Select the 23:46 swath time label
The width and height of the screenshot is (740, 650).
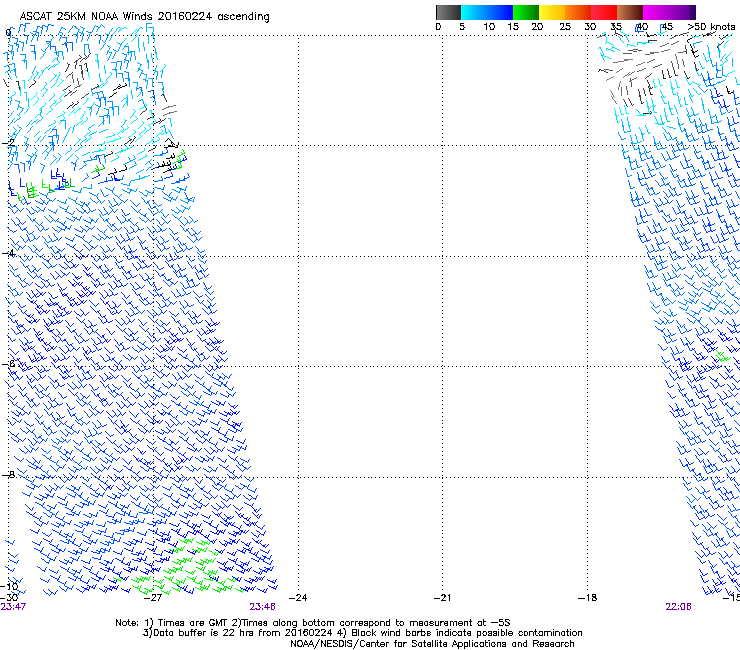point(262,607)
